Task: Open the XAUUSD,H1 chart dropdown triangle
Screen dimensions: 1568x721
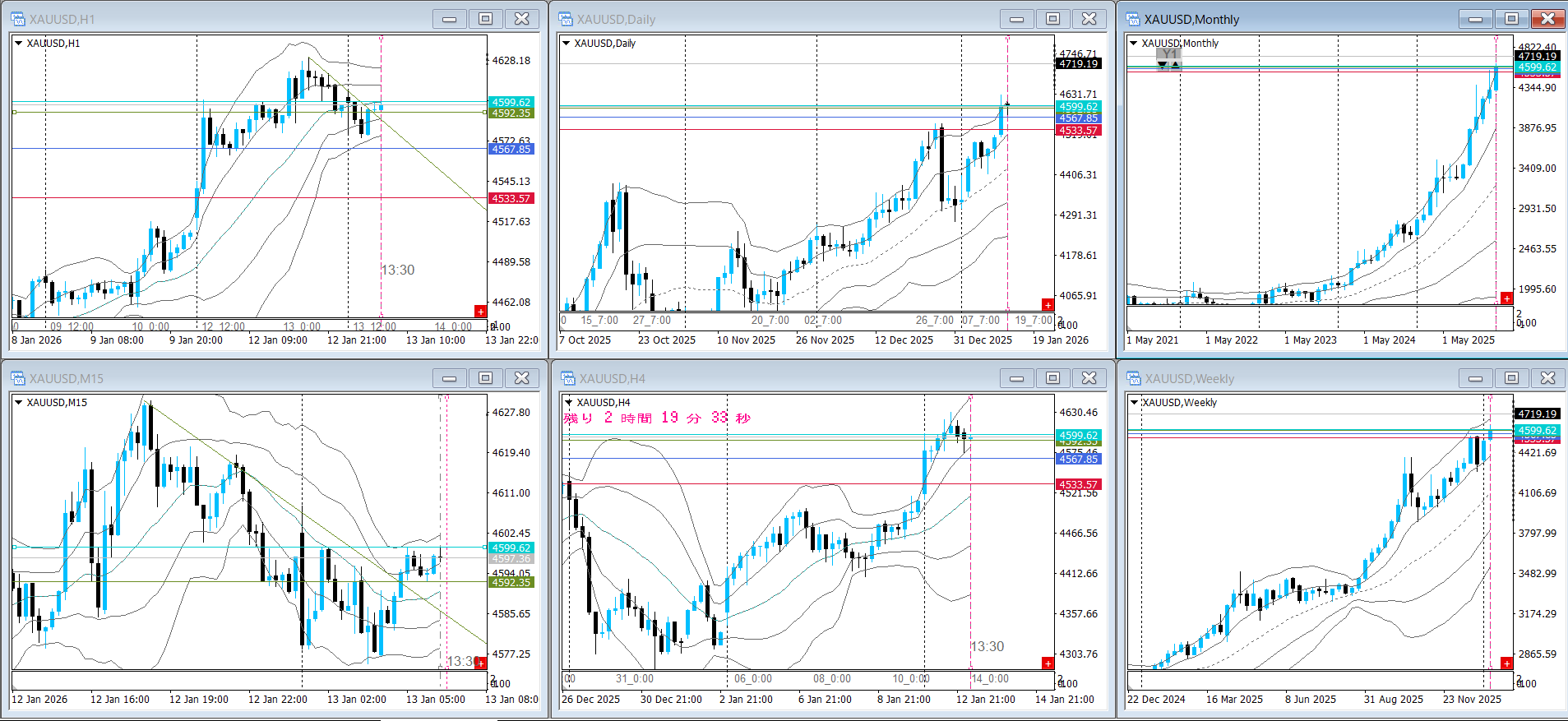Action: 19,44
